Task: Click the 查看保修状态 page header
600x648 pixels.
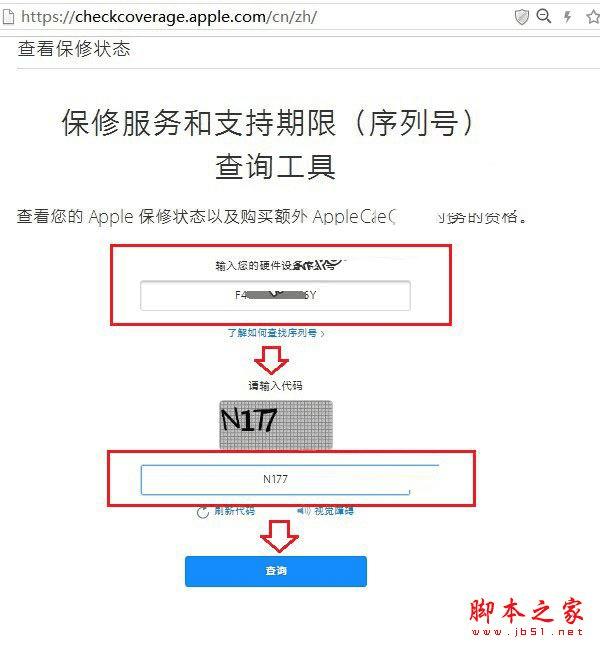Action: tap(74, 49)
